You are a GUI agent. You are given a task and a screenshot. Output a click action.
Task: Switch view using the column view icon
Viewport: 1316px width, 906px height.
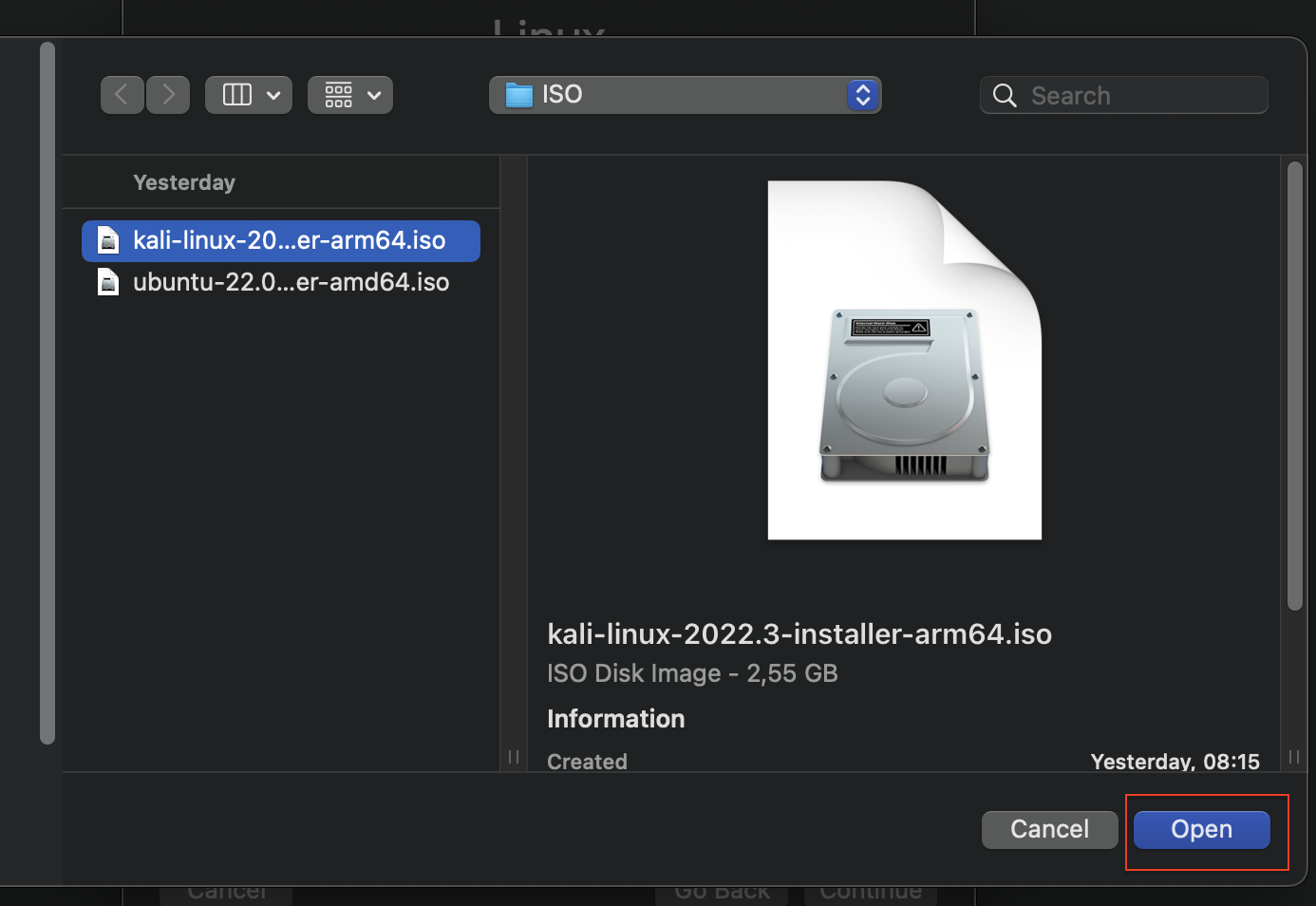[x=236, y=95]
